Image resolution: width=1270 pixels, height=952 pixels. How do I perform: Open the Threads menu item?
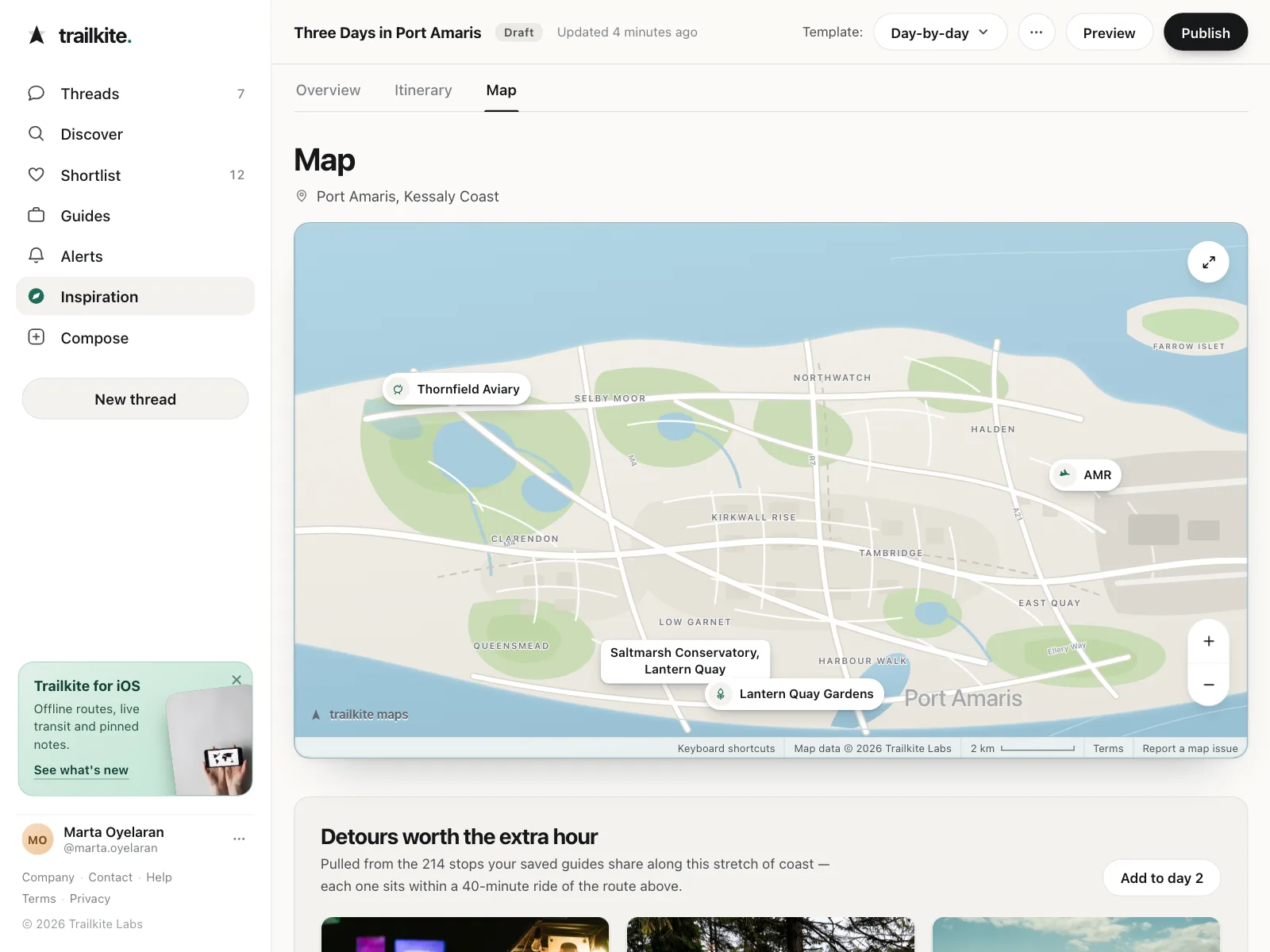(135, 94)
